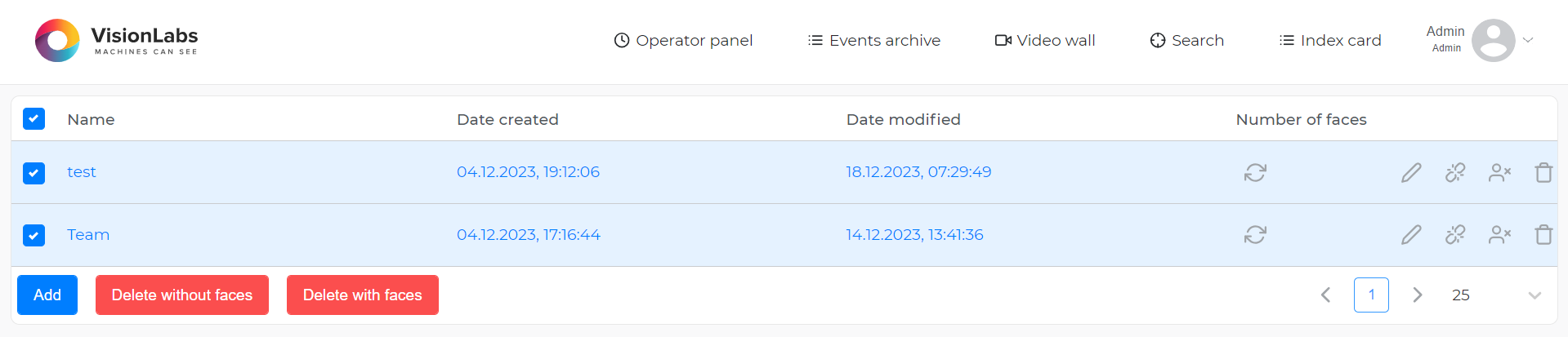Viewport: 1568px width, 337px height.
Task: Click the Admin user avatar
Action: click(x=1493, y=40)
